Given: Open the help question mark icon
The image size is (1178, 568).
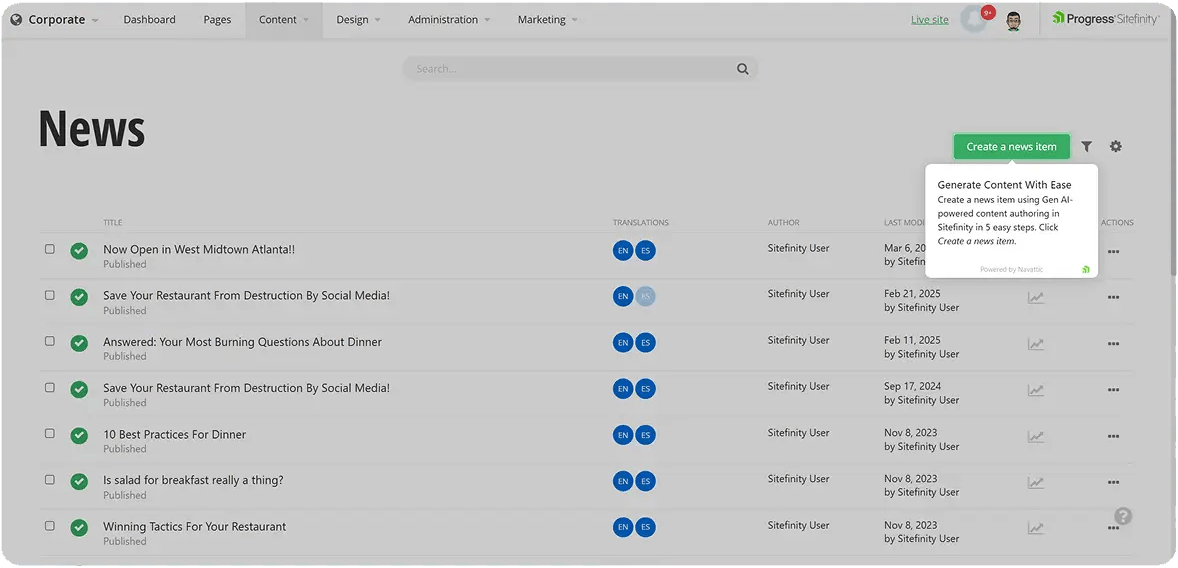Looking at the screenshot, I should click(1123, 516).
